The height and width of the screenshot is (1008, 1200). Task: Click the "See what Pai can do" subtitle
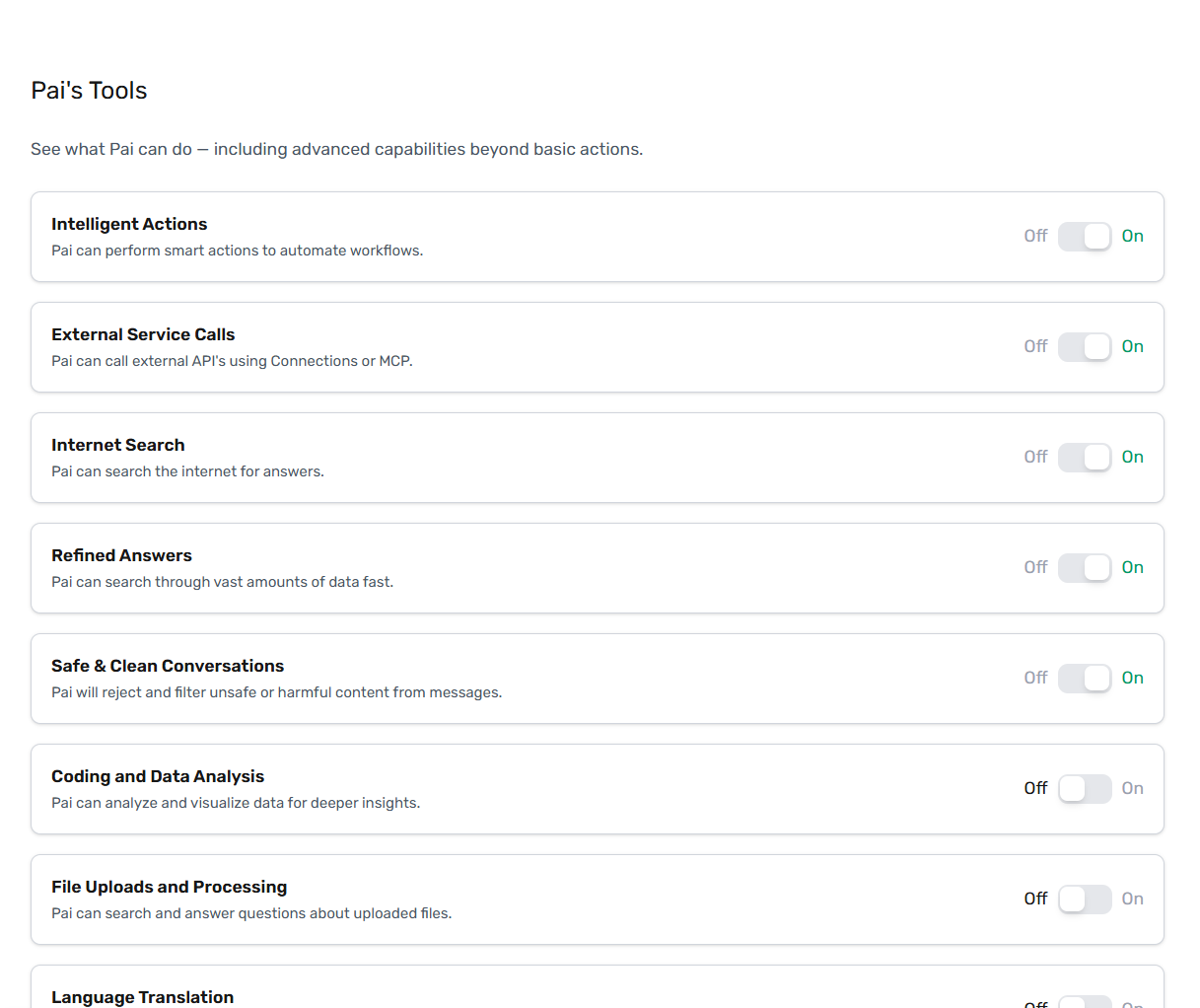336,149
